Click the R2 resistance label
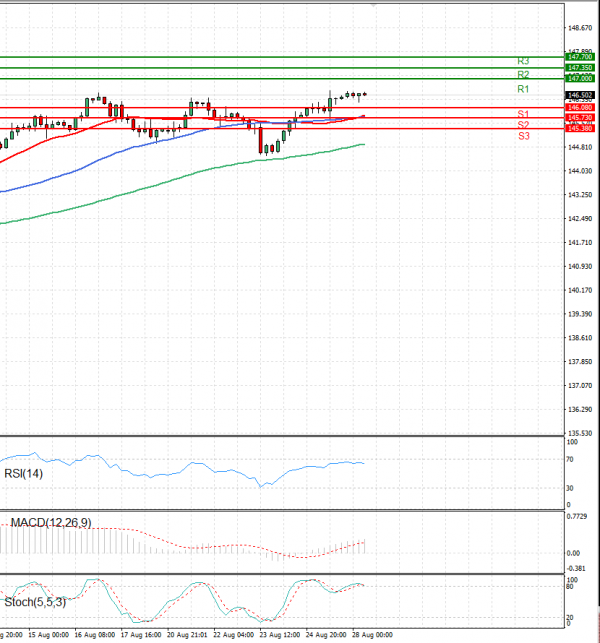The width and height of the screenshot is (600, 643). (x=523, y=75)
